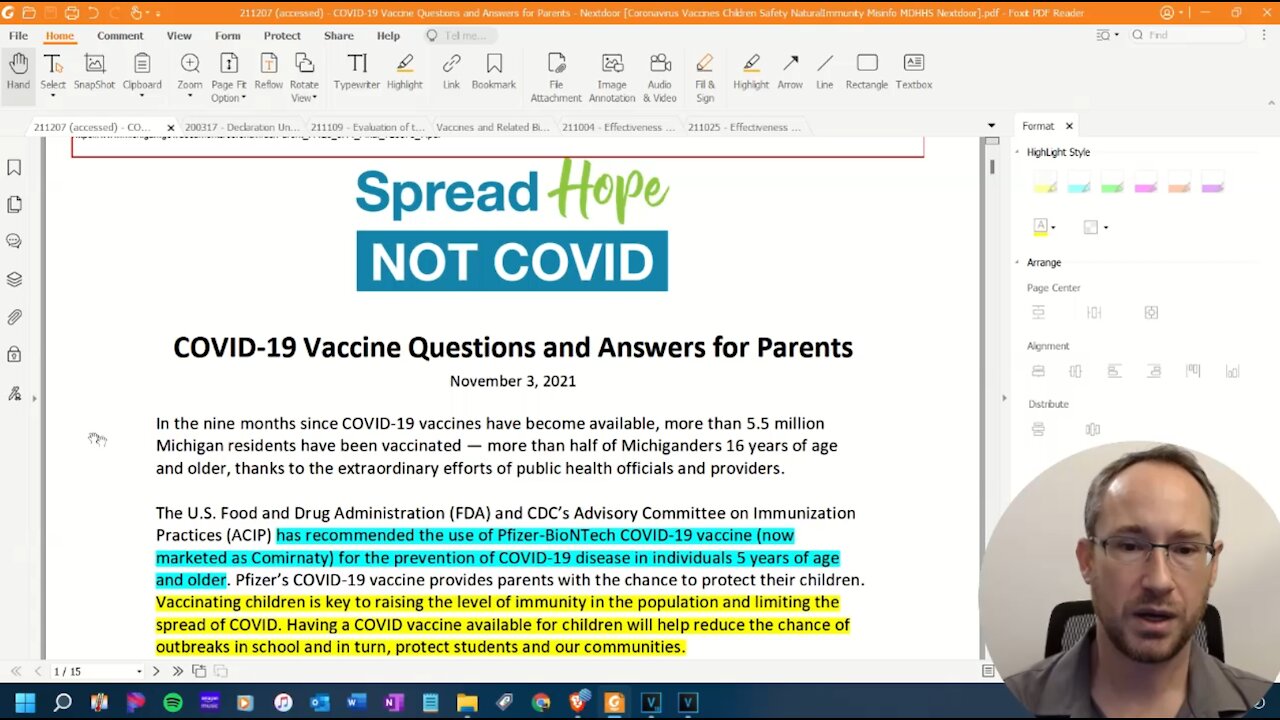
Task: Pick the green highlight style swatch
Action: [x=1112, y=184]
